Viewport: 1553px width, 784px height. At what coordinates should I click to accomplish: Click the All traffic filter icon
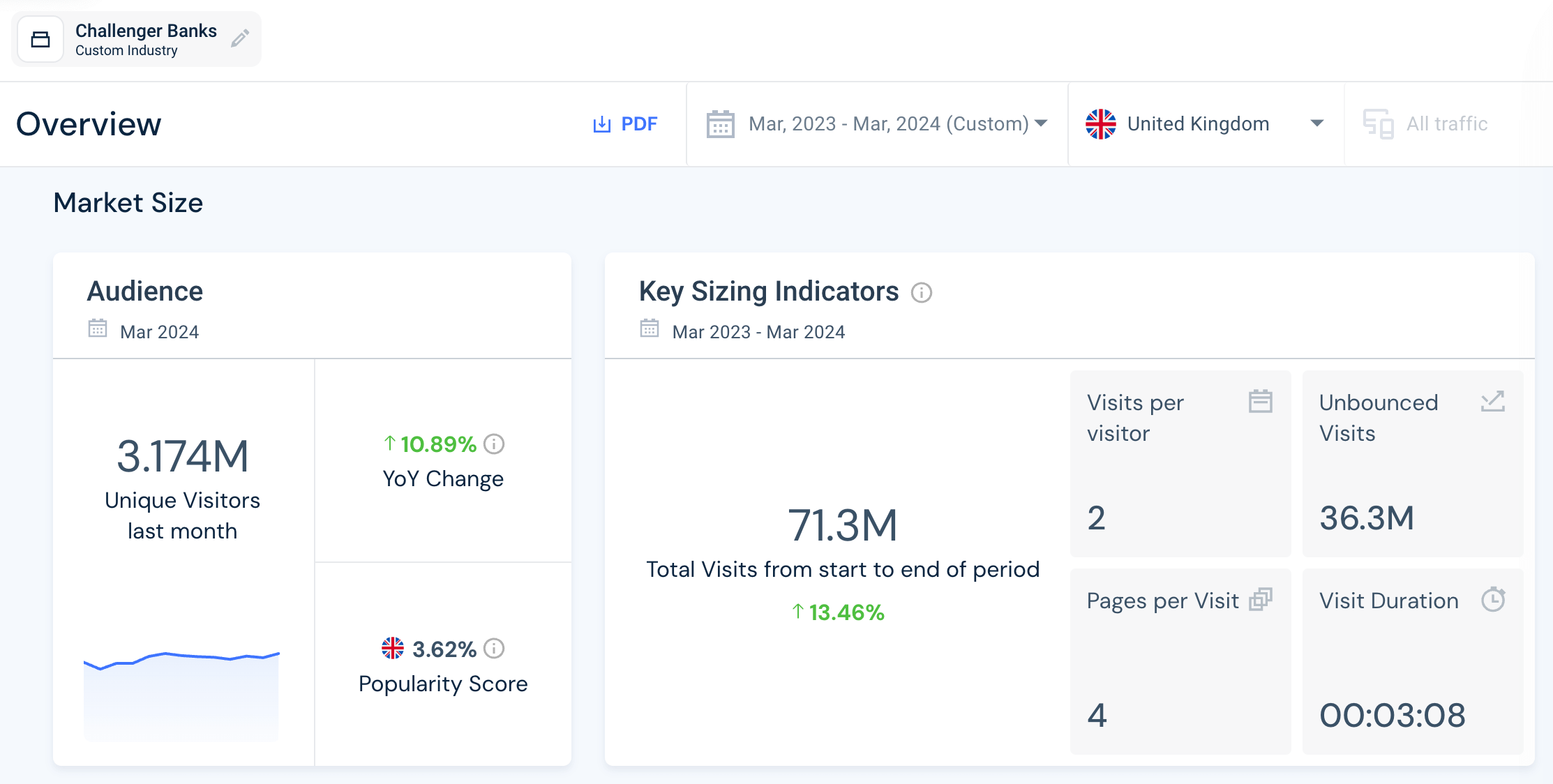pyautogui.click(x=1379, y=123)
